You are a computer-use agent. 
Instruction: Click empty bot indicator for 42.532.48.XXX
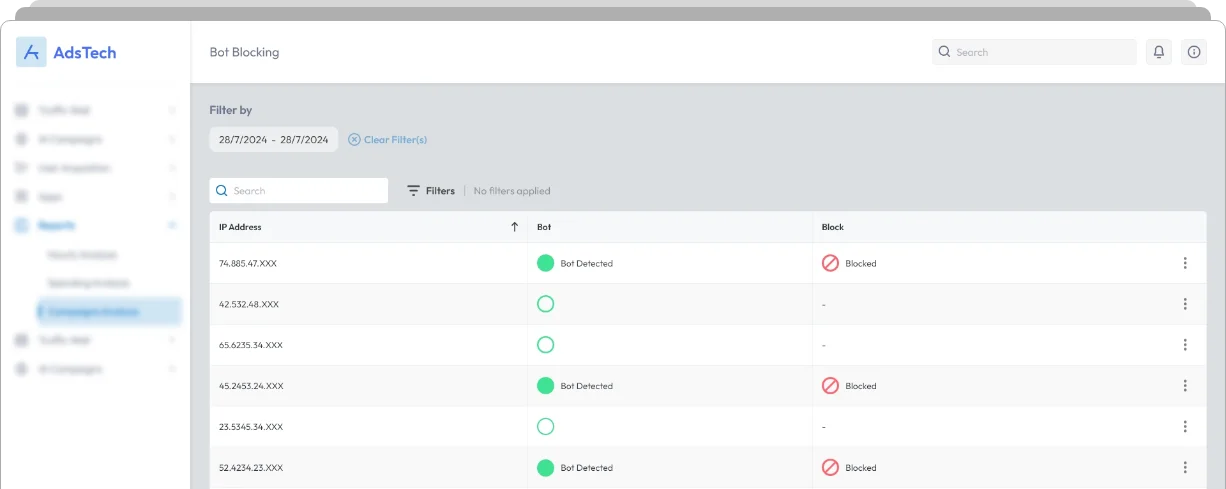pos(545,304)
